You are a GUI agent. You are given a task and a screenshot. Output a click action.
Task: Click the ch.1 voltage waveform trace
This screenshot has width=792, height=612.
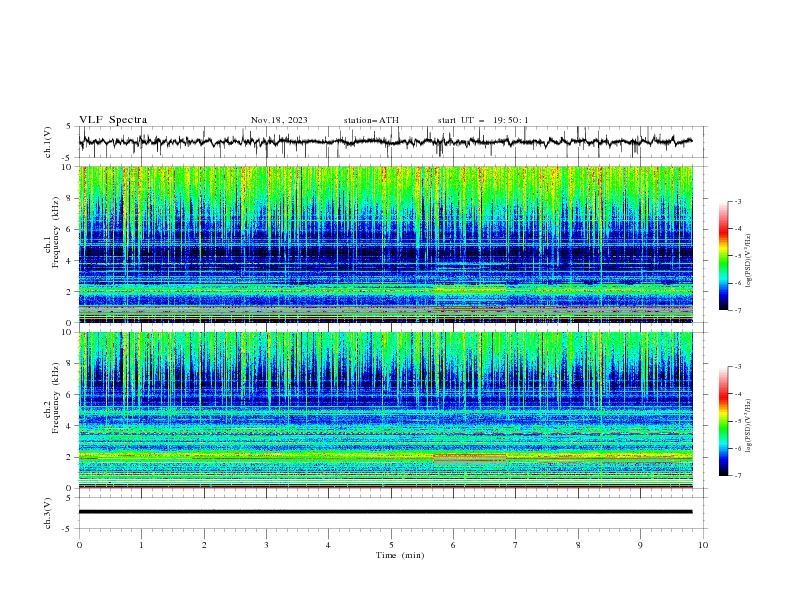pos(385,141)
